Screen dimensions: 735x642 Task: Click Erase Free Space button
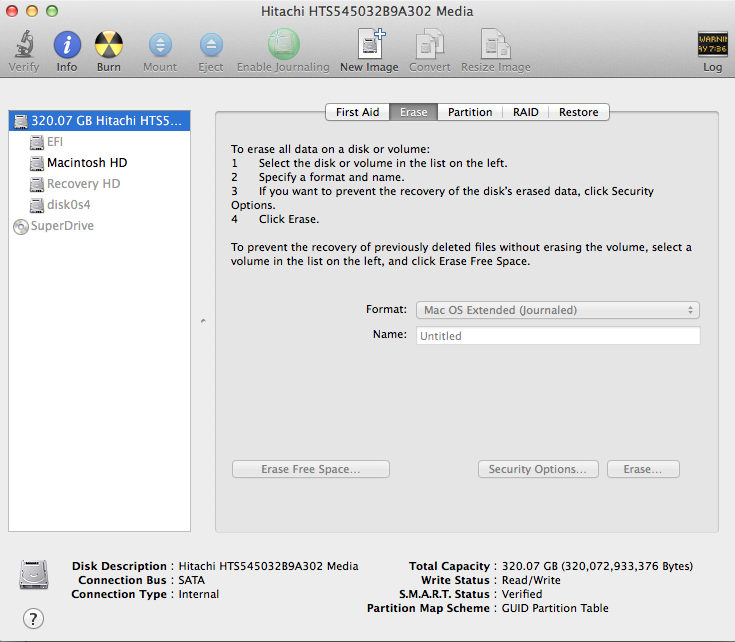[x=311, y=469]
